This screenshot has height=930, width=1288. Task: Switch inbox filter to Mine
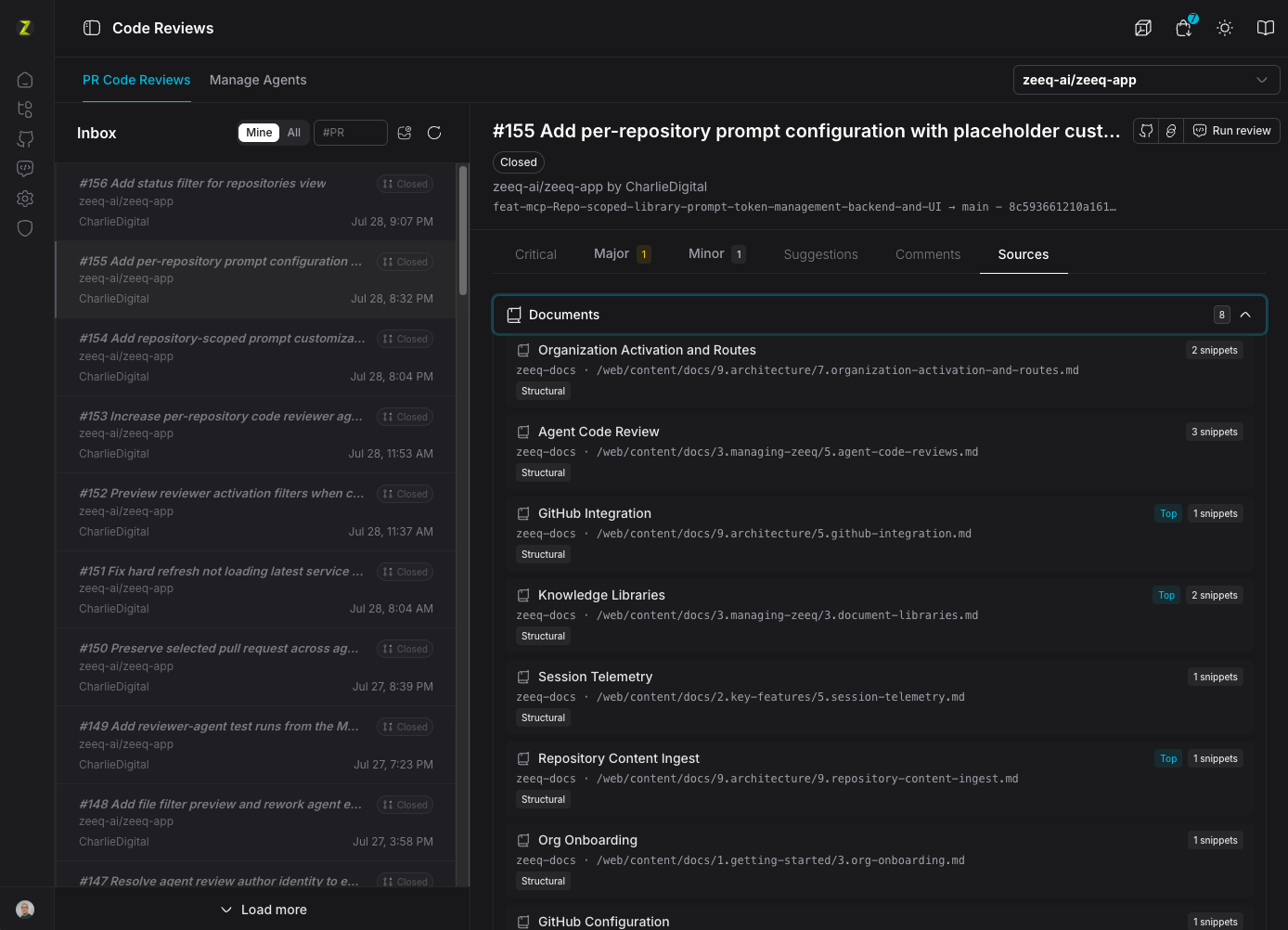point(259,133)
